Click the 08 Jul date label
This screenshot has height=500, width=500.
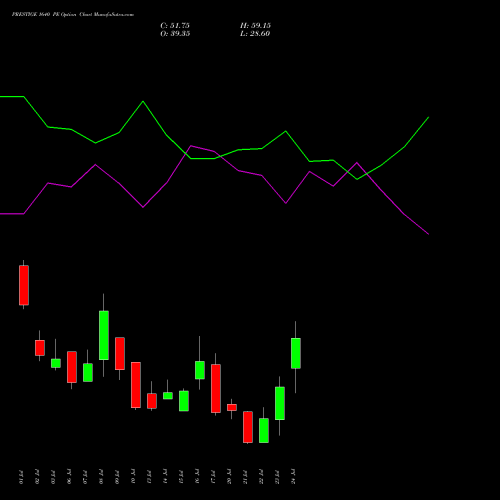[101, 477]
